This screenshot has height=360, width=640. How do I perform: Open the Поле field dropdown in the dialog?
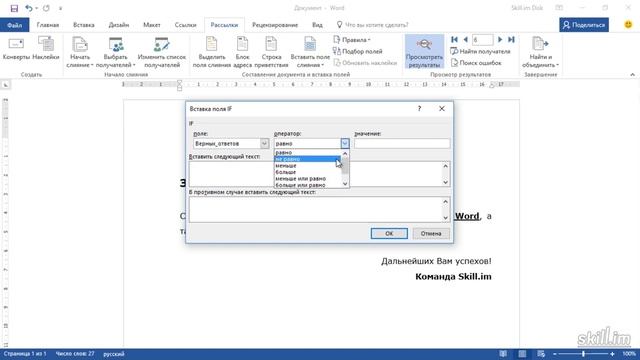(x=264, y=143)
